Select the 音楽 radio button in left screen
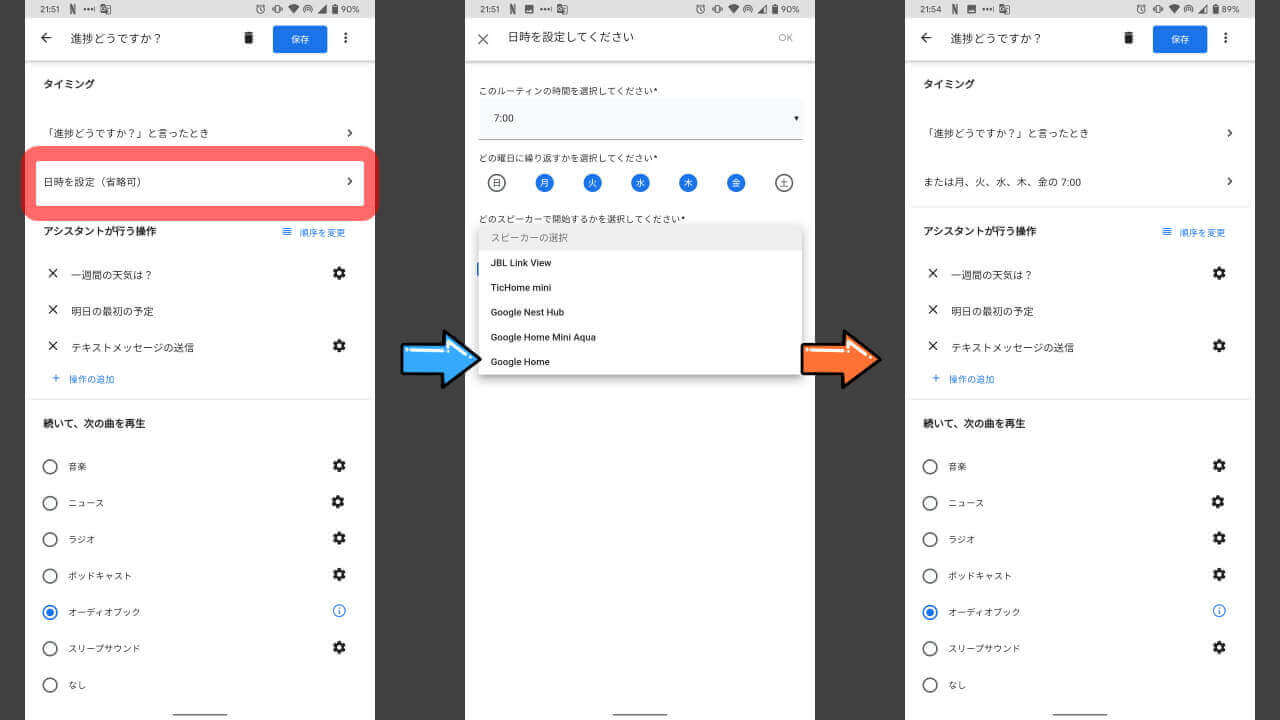Image resolution: width=1280 pixels, height=720 pixels. 50,467
